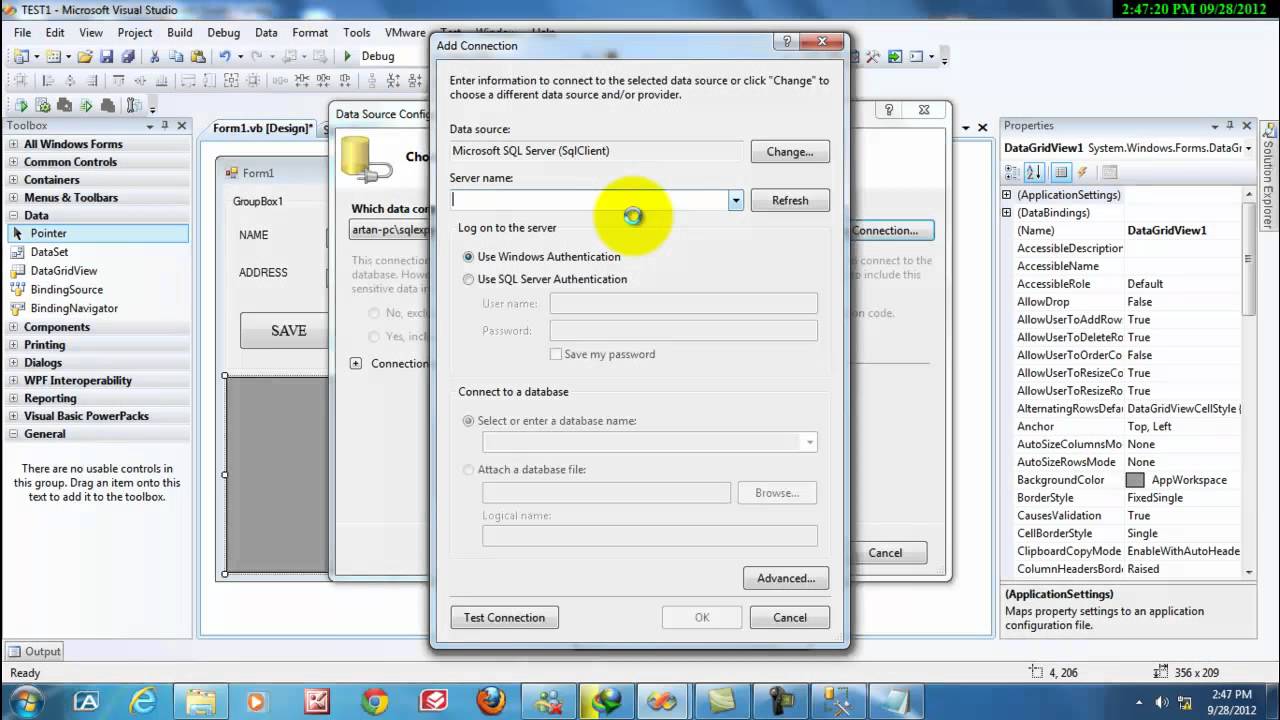This screenshot has height=720, width=1280.
Task: Open the Format menu
Action: pyautogui.click(x=310, y=32)
